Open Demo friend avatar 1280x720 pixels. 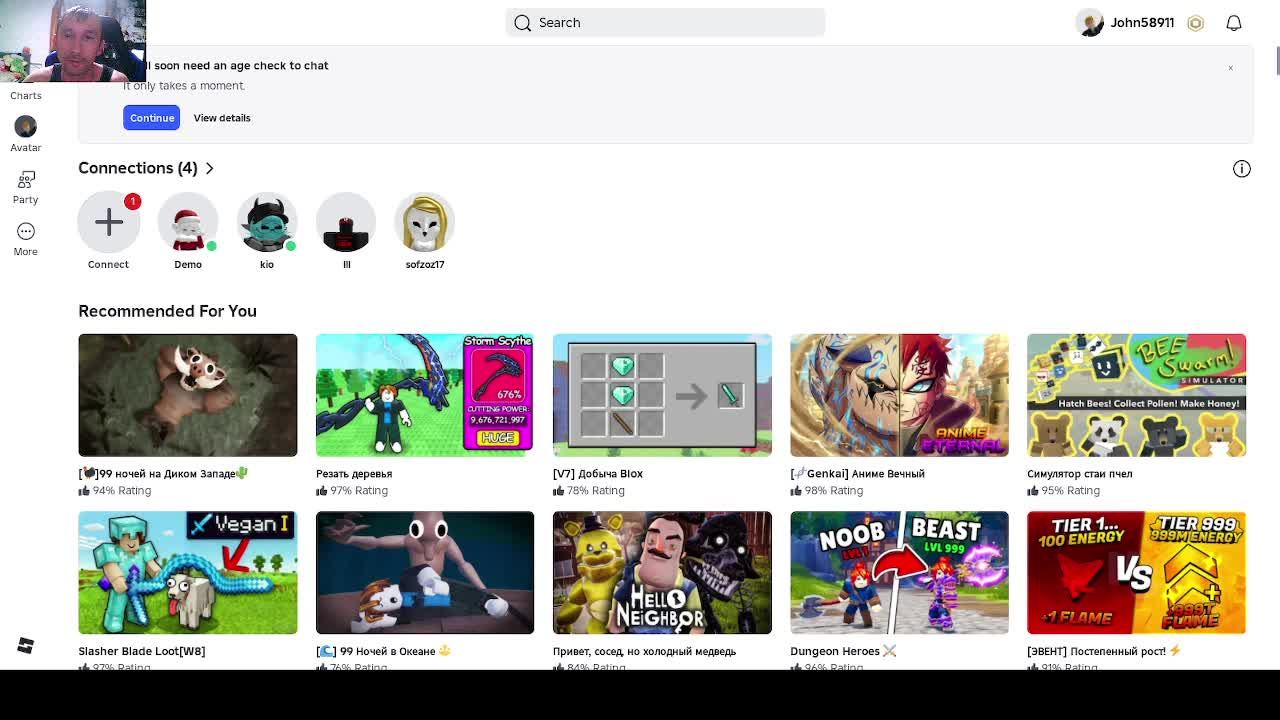[188, 222]
